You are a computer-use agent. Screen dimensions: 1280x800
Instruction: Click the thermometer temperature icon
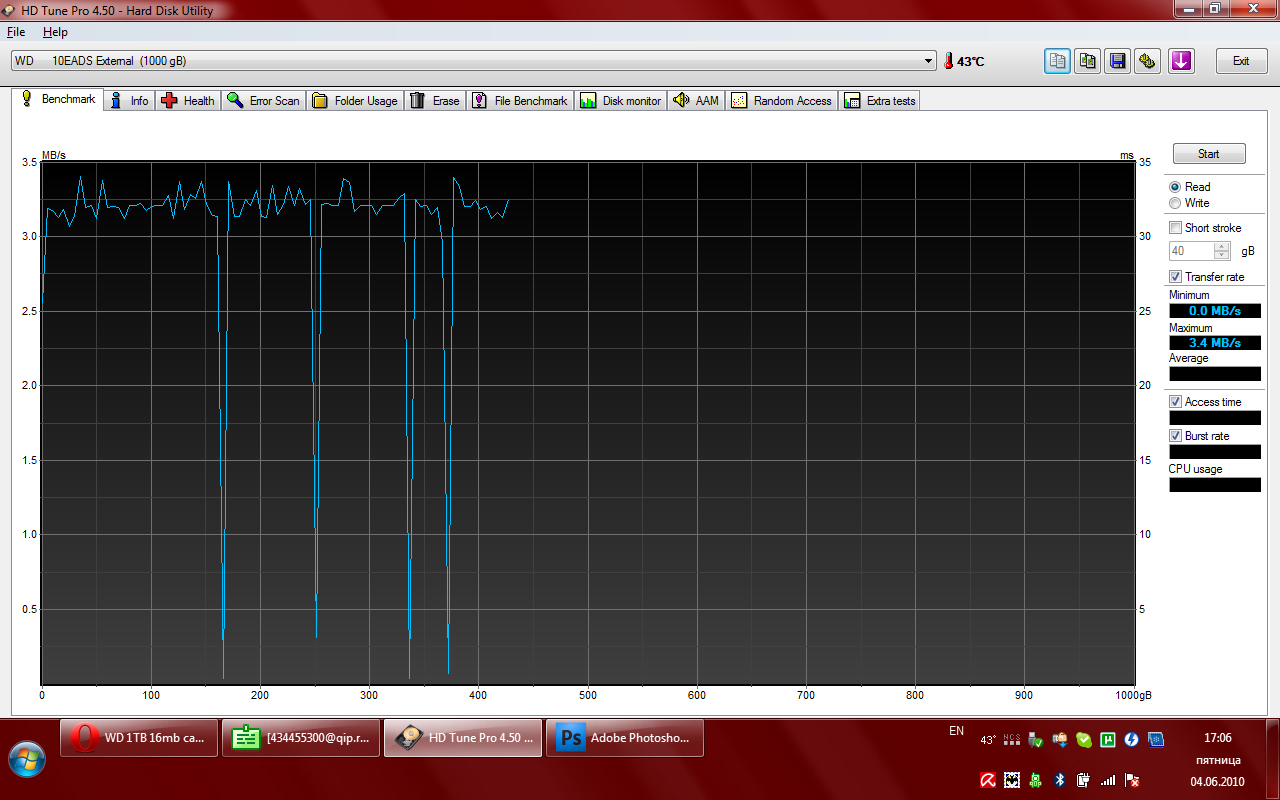tap(948, 61)
